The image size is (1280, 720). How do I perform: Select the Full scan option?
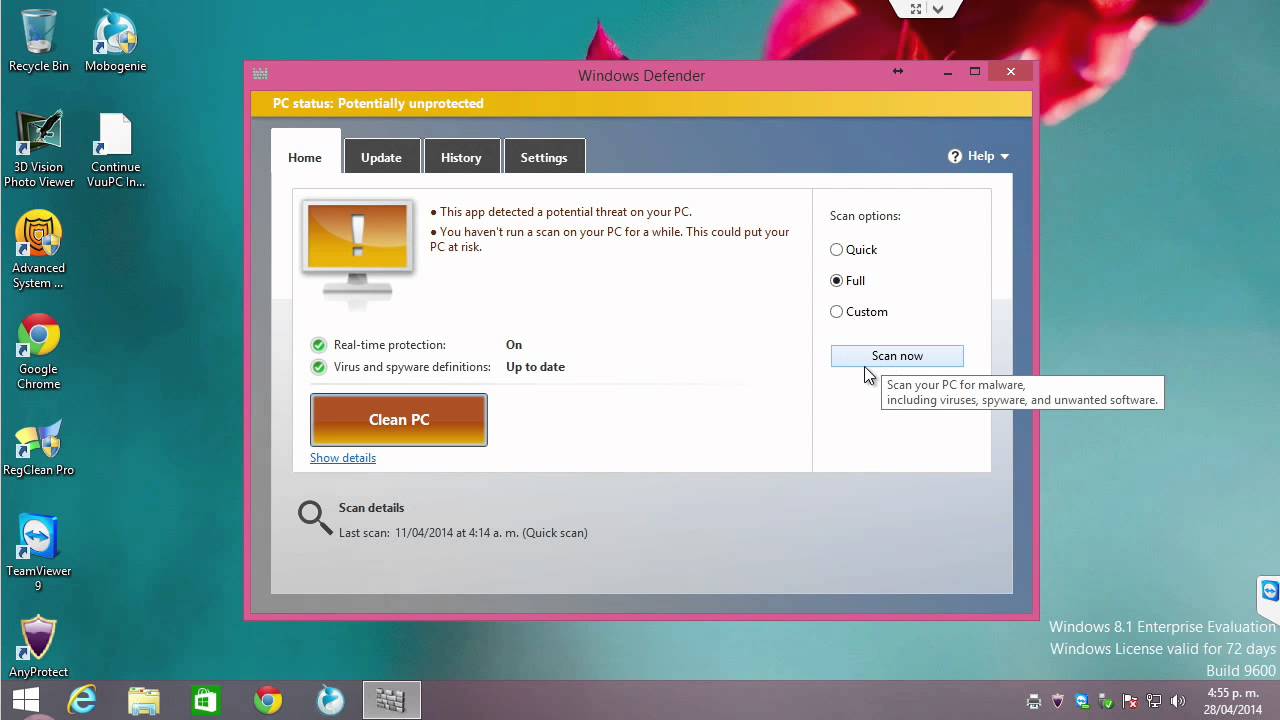(847, 281)
